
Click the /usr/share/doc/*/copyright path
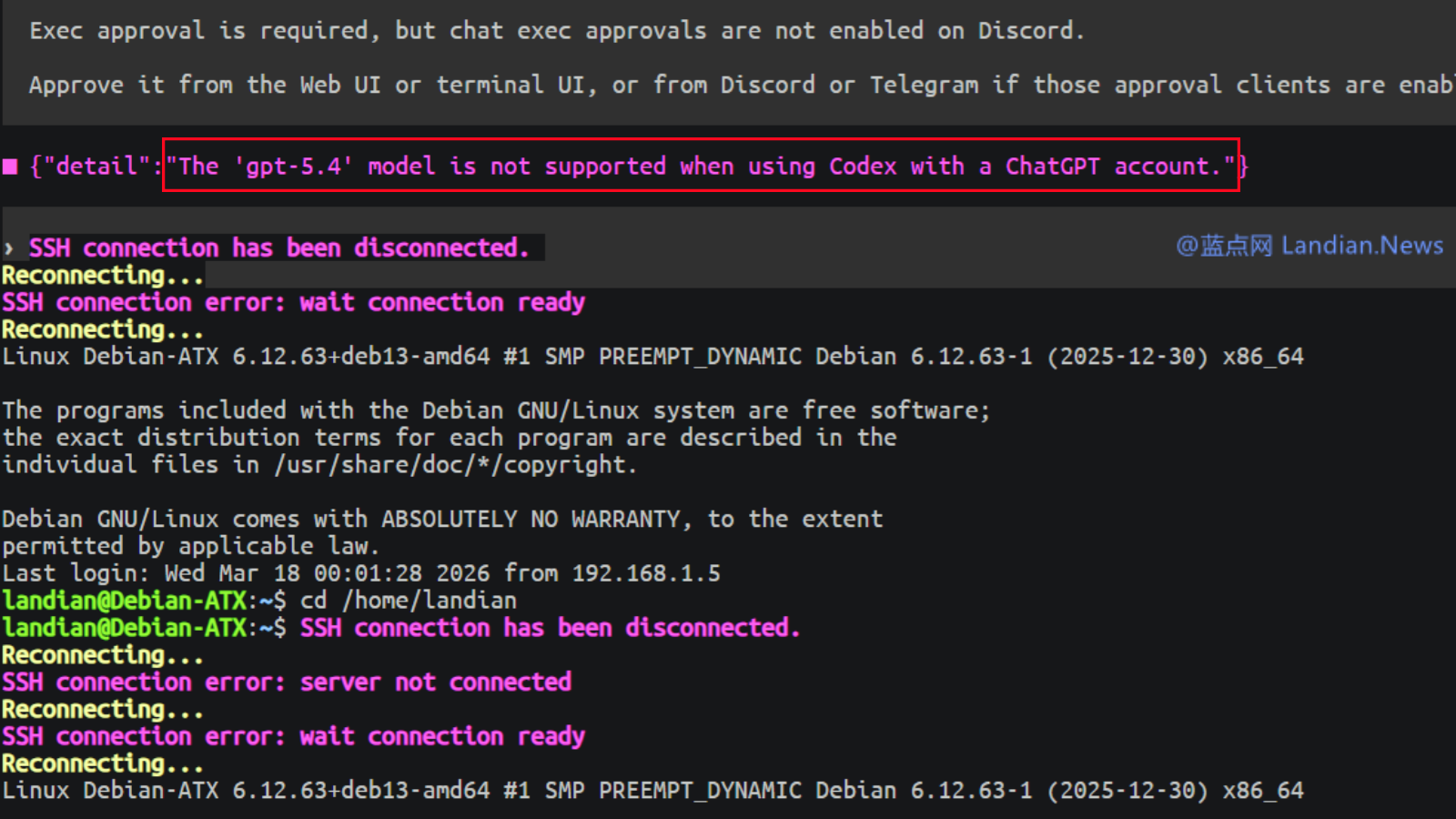(454, 465)
